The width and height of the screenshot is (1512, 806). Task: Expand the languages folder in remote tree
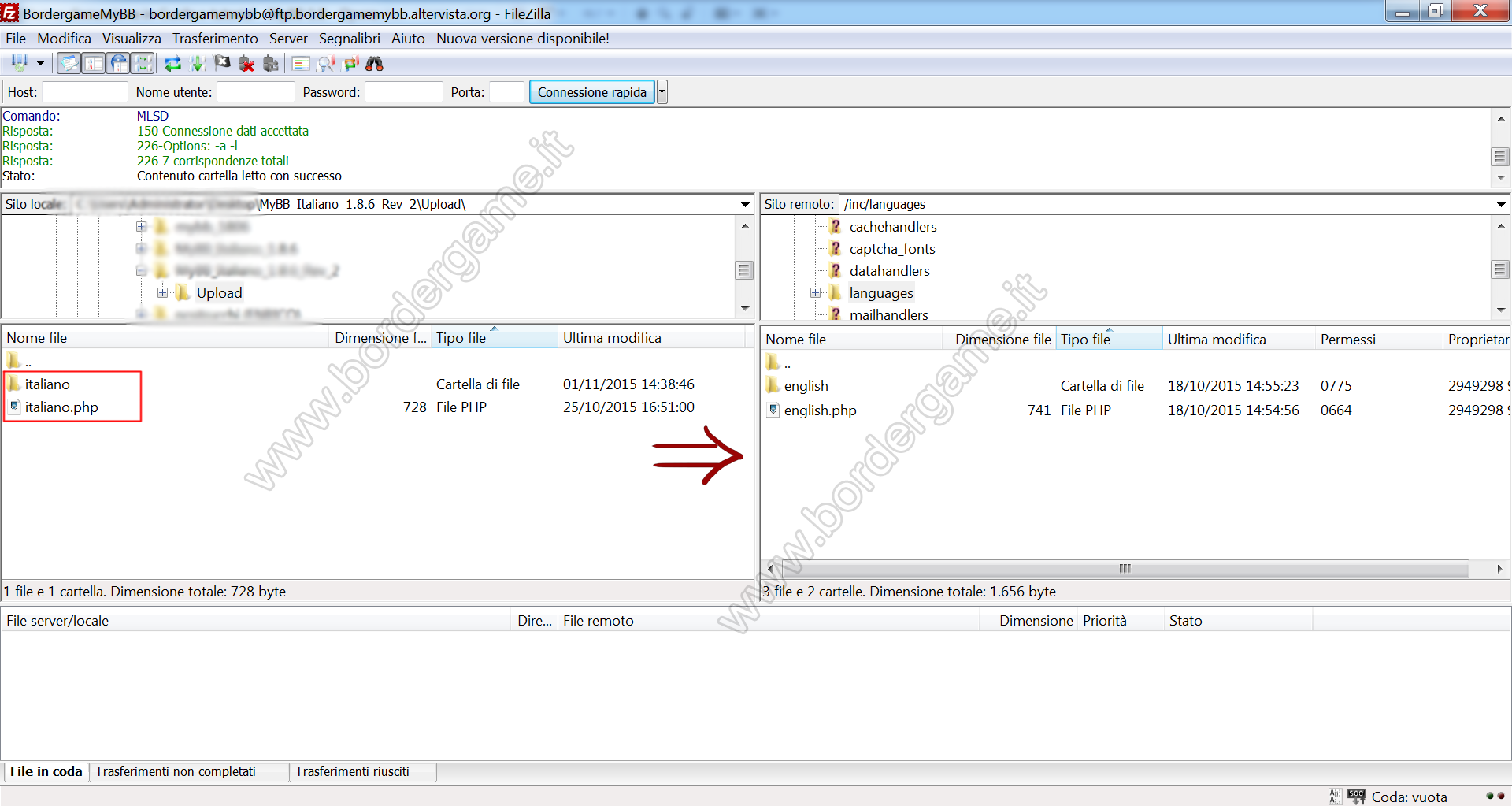815,293
